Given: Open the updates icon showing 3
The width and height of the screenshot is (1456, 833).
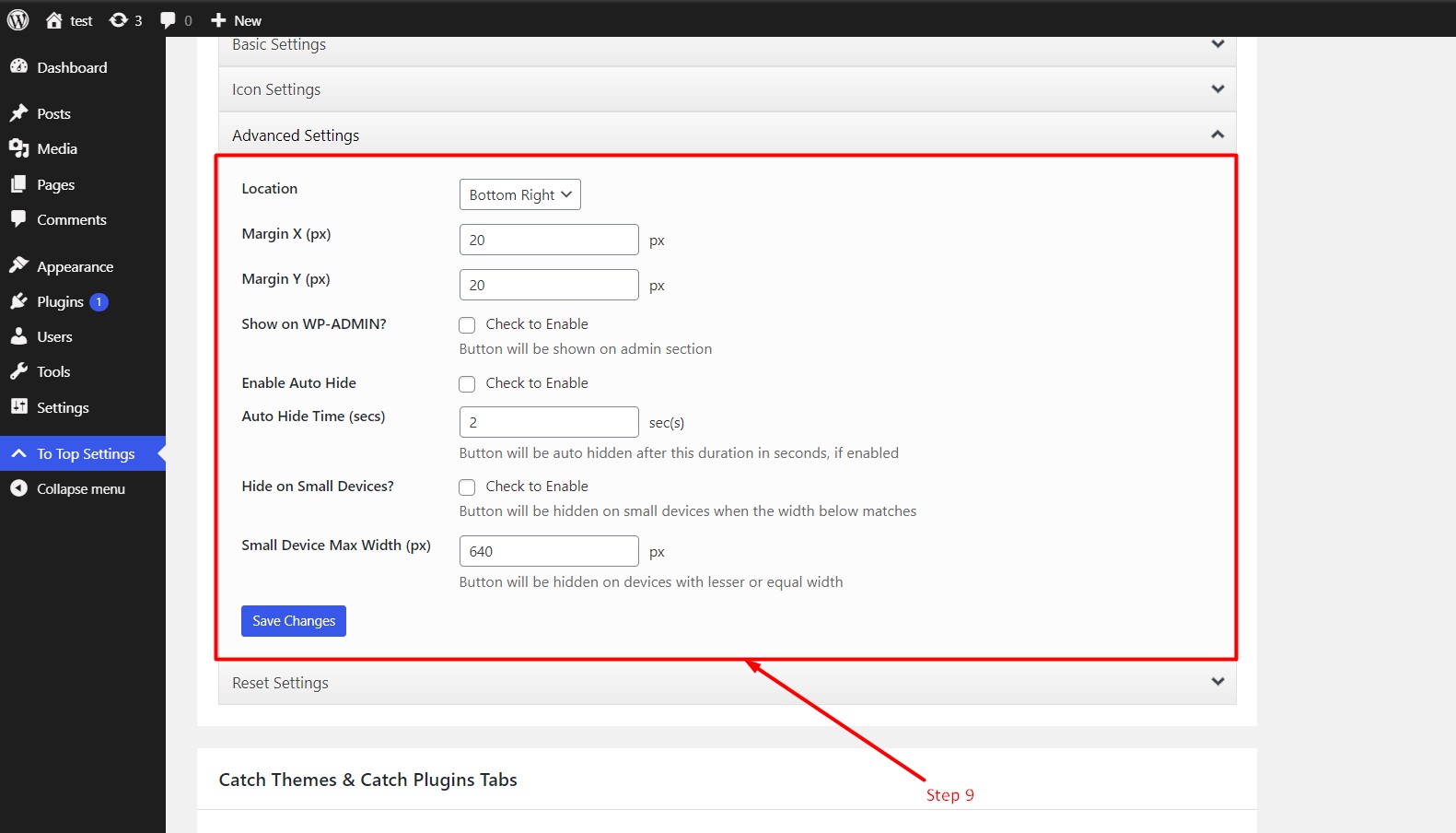Looking at the screenshot, I should pos(119,20).
